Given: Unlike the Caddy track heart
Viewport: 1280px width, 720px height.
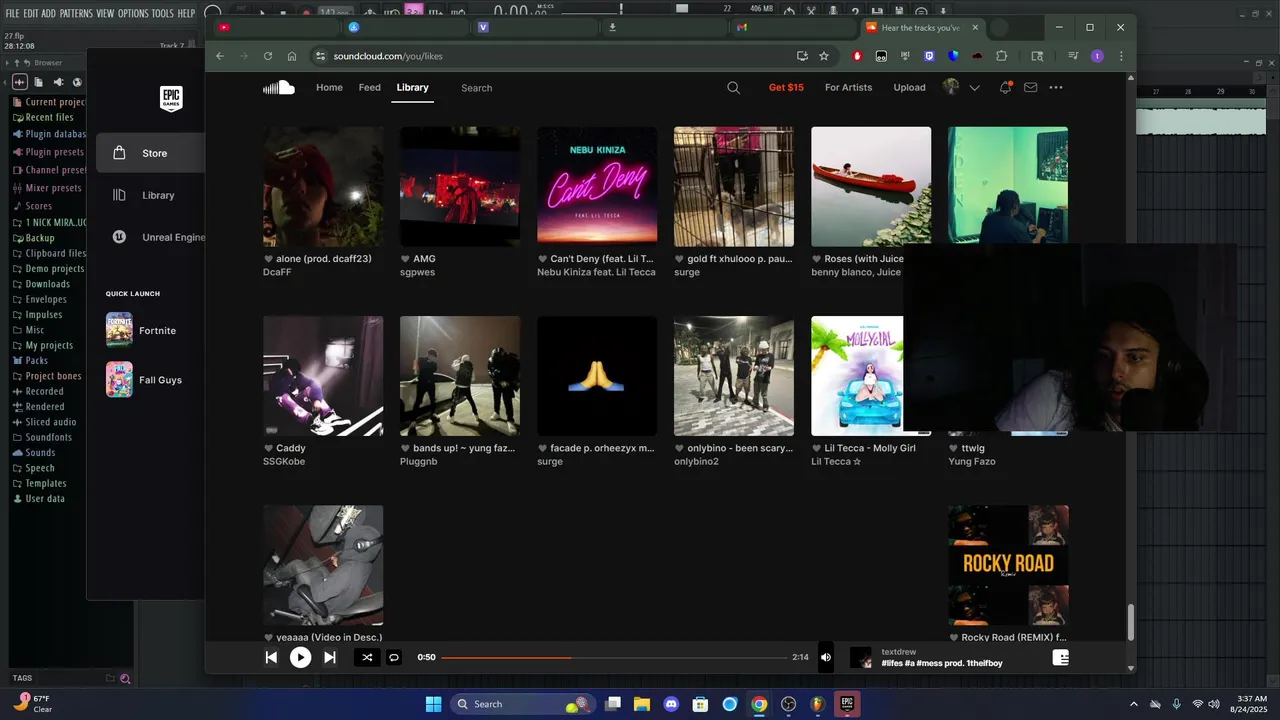Looking at the screenshot, I should pyautogui.click(x=268, y=448).
